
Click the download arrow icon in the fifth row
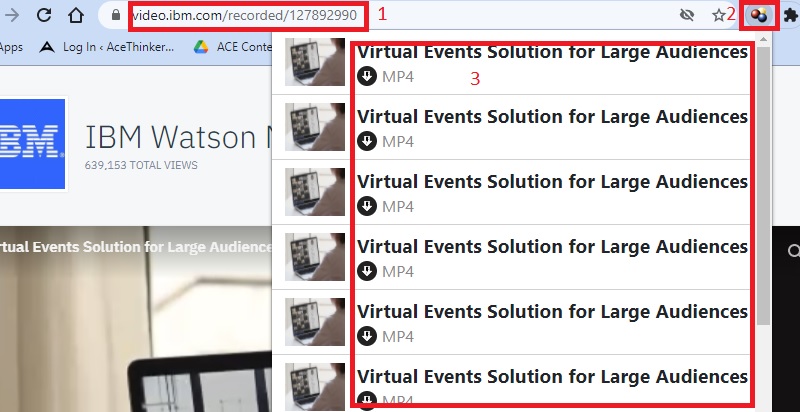click(x=367, y=337)
